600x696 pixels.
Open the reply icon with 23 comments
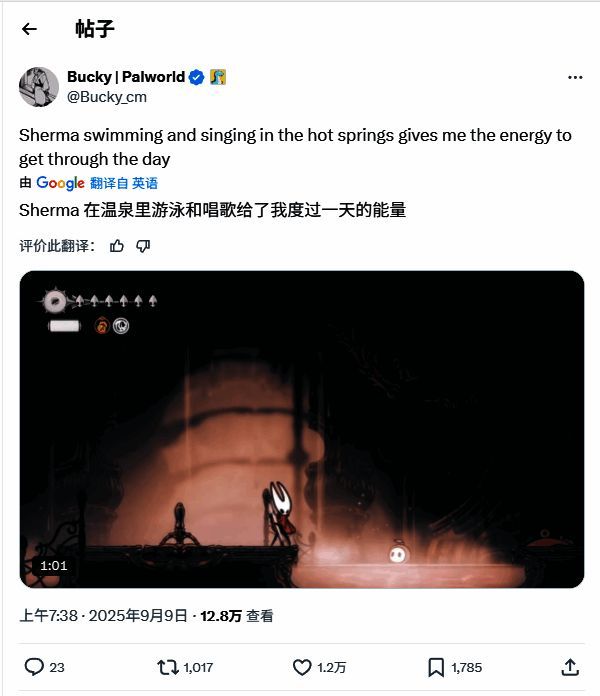point(44,667)
